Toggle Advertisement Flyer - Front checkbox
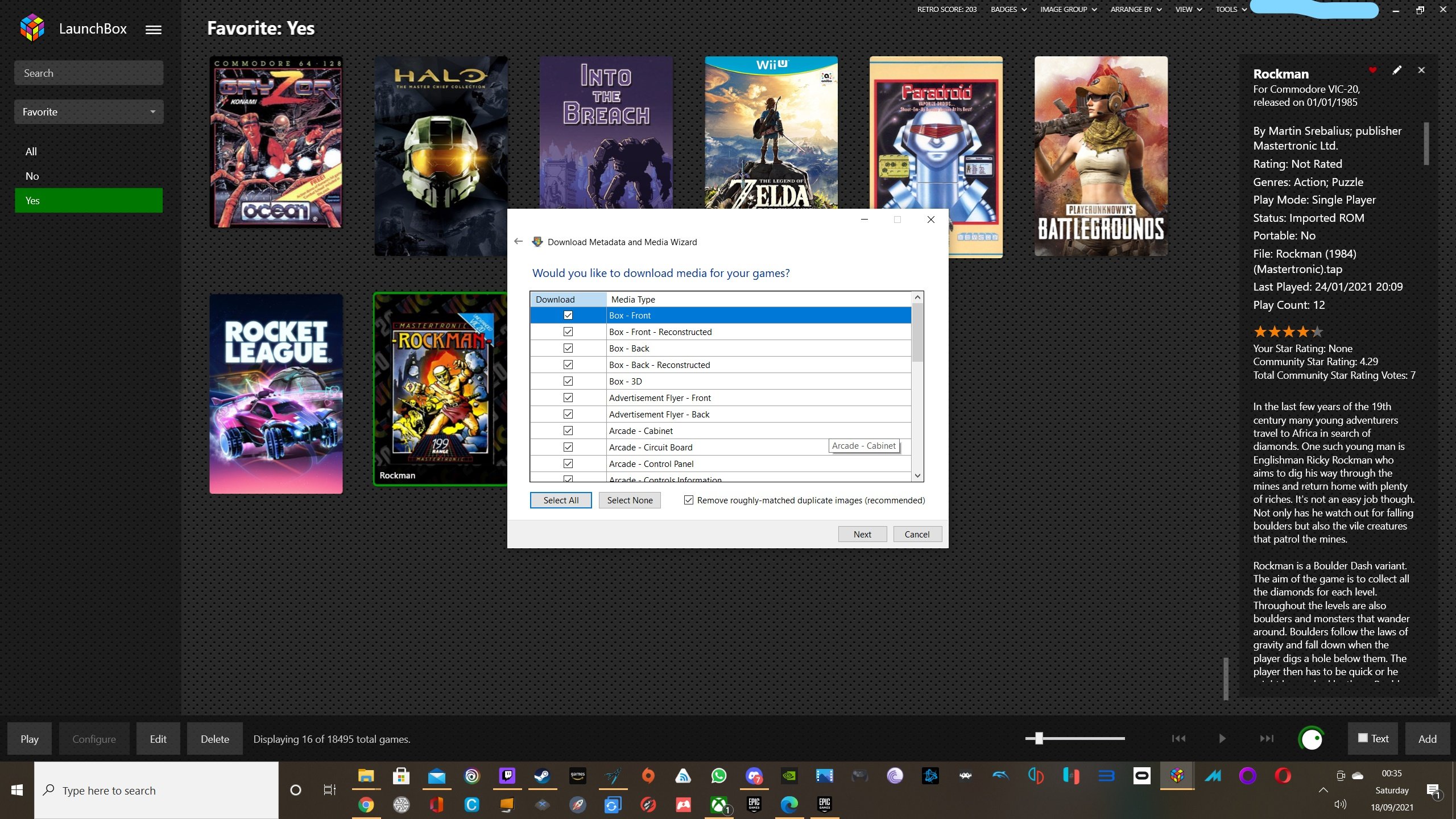This screenshot has width=1456, height=819. (x=568, y=398)
